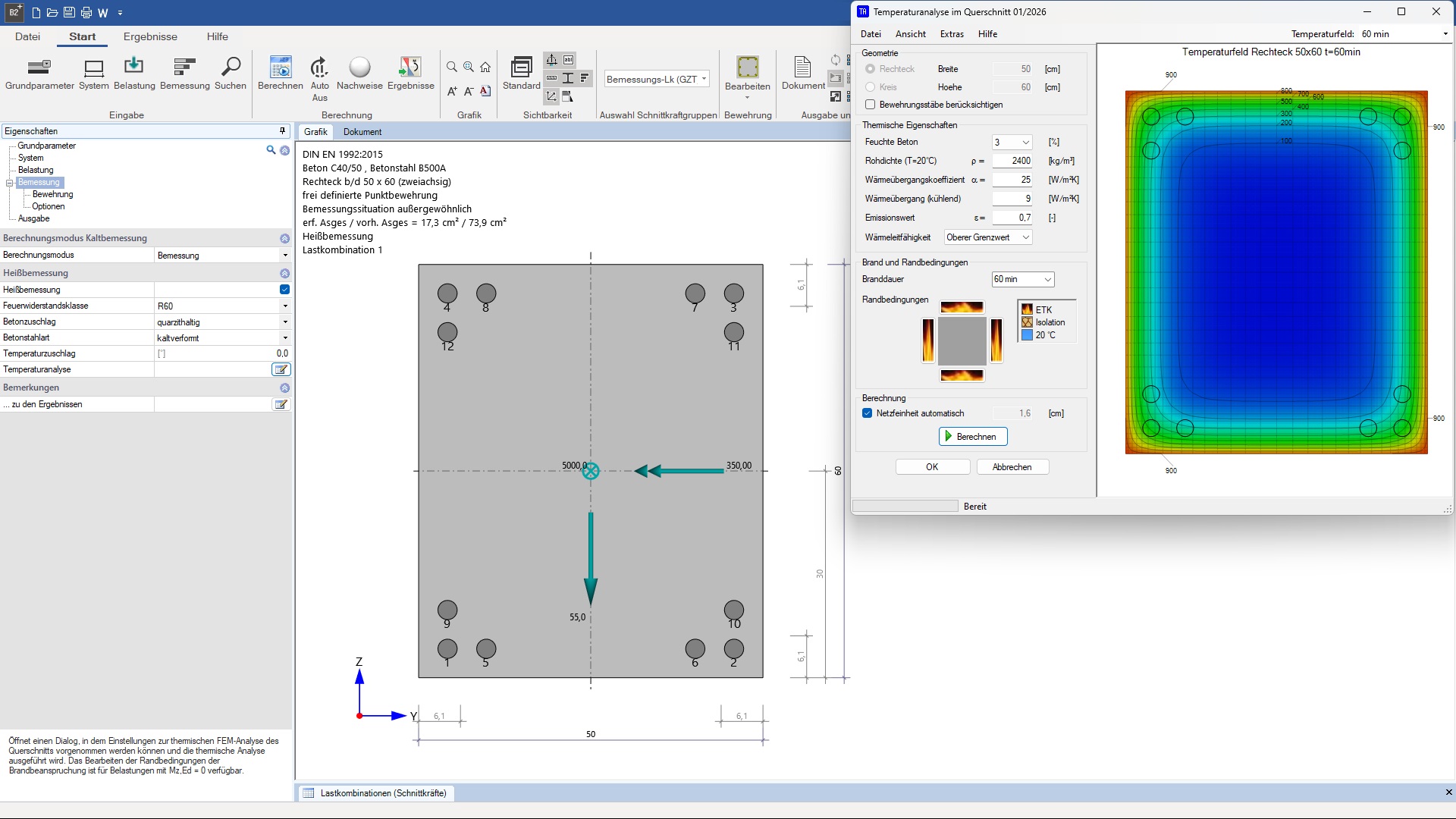The image size is (1456, 819).
Task: Open Temperaturanalyse edit dialog icon
Action: (x=281, y=369)
